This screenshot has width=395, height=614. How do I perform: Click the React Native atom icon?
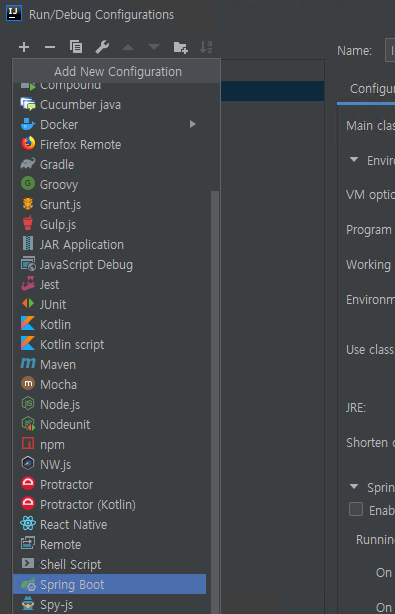pos(28,523)
